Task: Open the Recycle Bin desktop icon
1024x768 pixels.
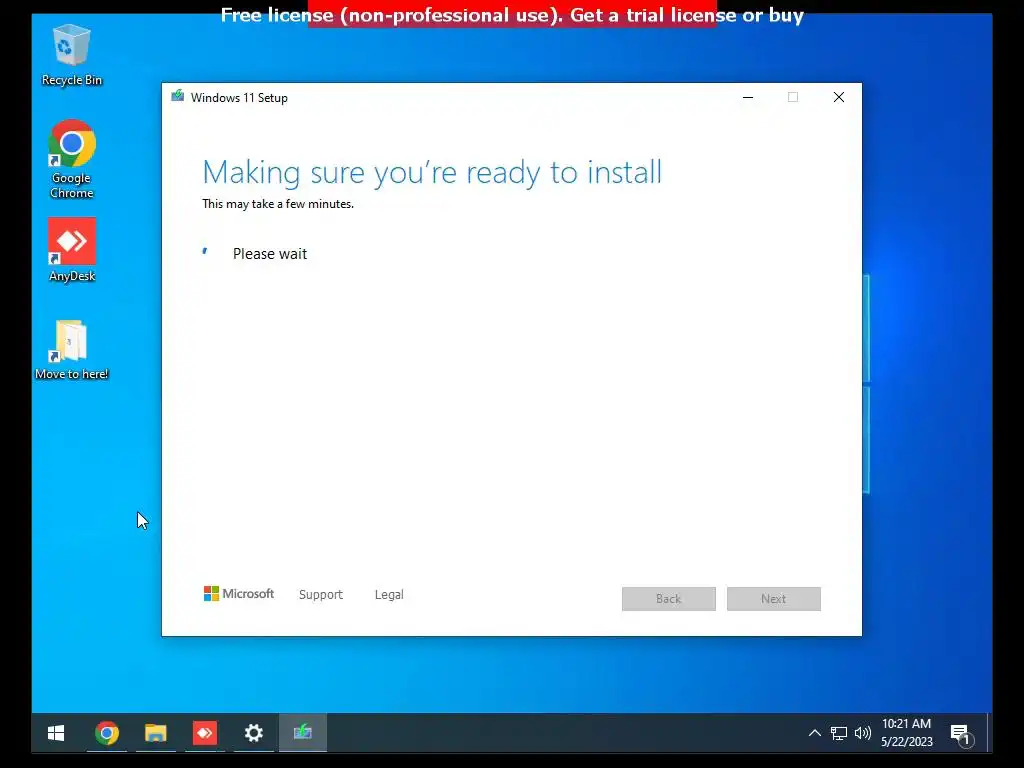Action: pyautogui.click(x=72, y=55)
